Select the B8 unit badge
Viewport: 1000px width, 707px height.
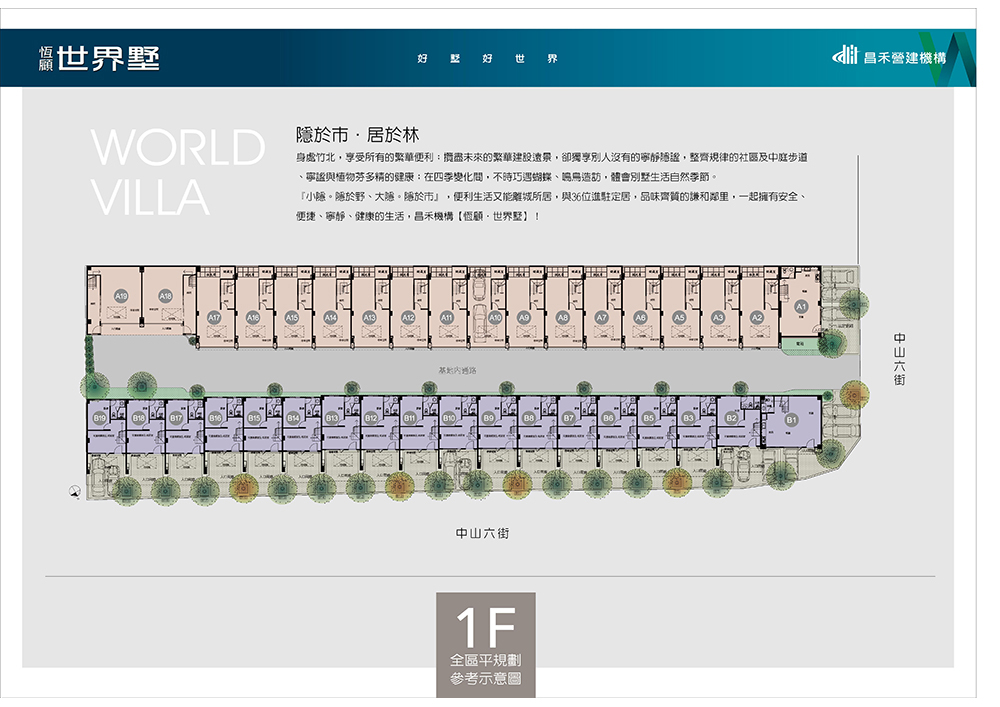pos(529,418)
